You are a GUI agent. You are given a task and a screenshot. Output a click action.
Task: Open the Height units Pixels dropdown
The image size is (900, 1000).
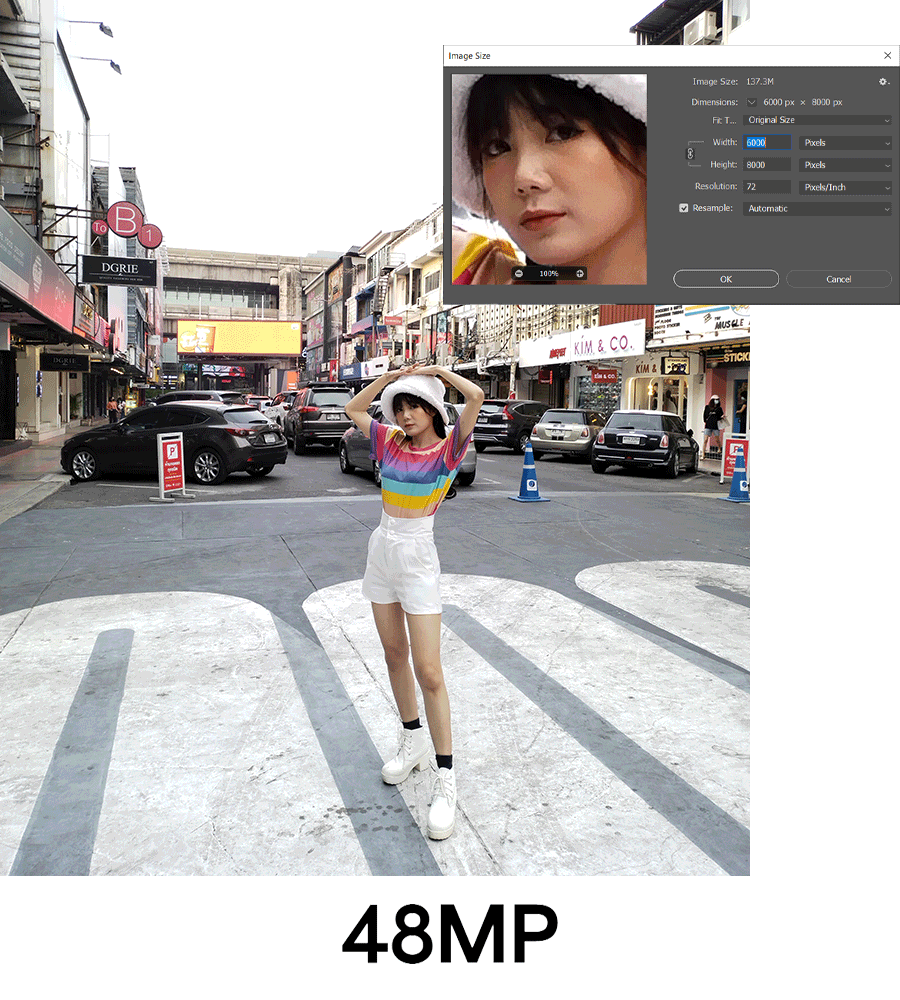(845, 165)
